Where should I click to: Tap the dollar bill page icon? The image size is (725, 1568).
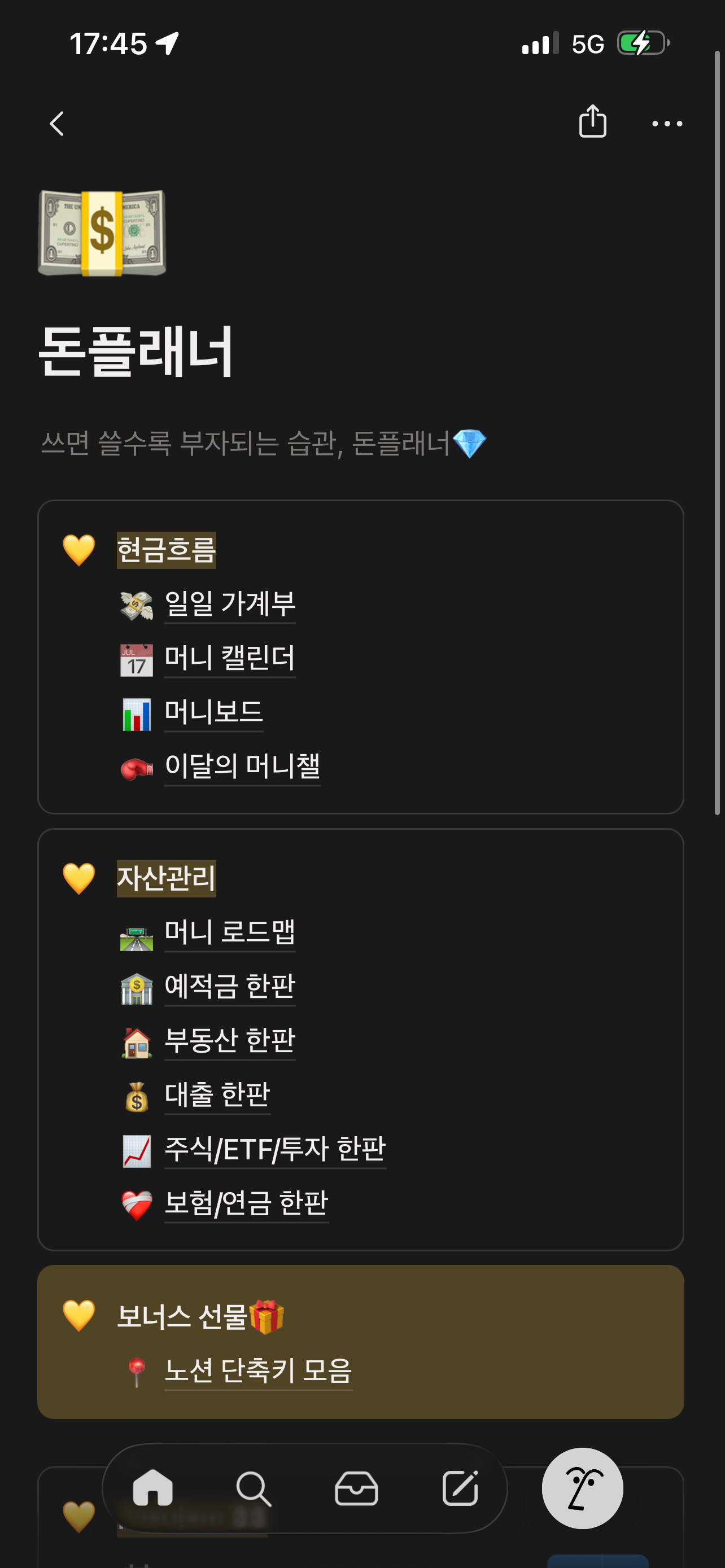click(102, 233)
